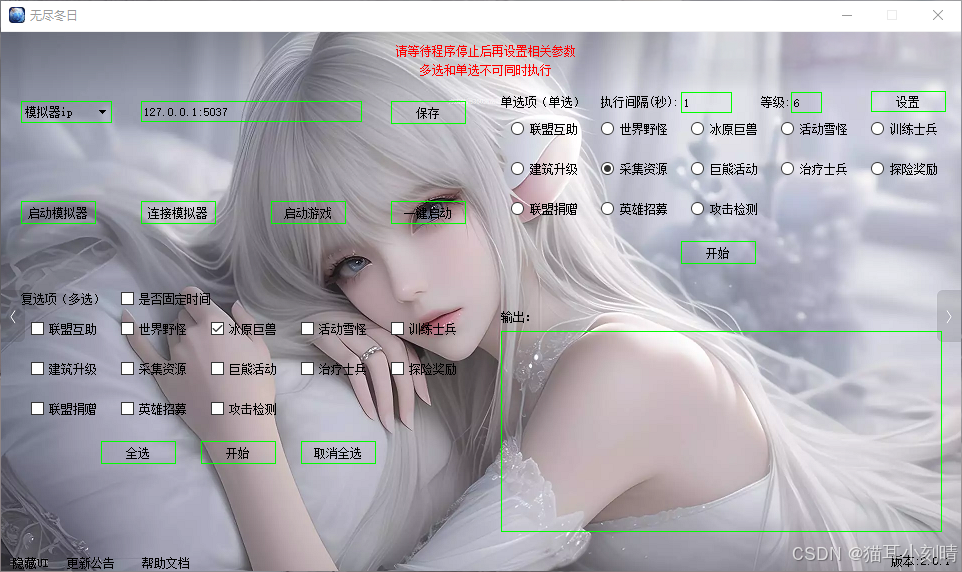
Task: Click 开始 button between 全选 and 取消全选
Action: click(238, 453)
